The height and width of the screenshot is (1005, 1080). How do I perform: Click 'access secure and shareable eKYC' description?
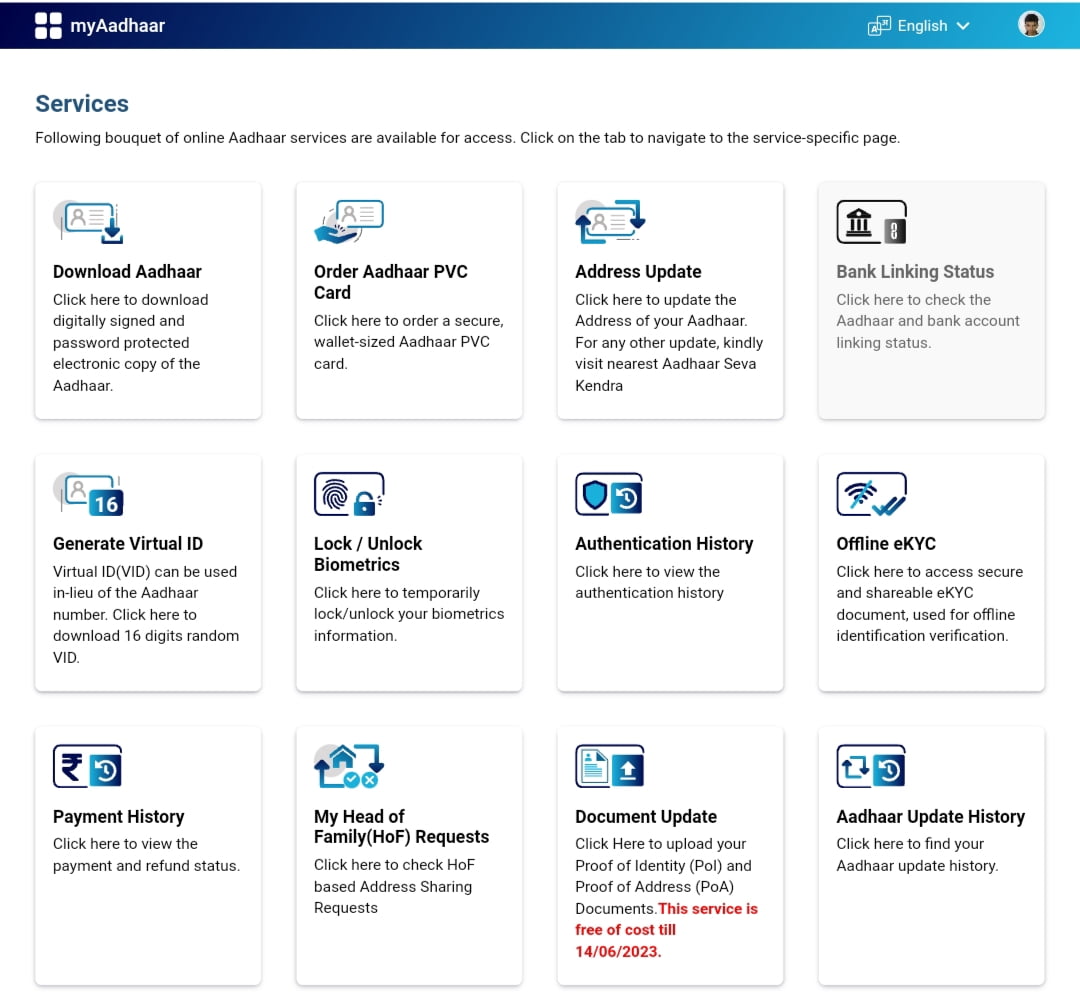click(x=930, y=603)
